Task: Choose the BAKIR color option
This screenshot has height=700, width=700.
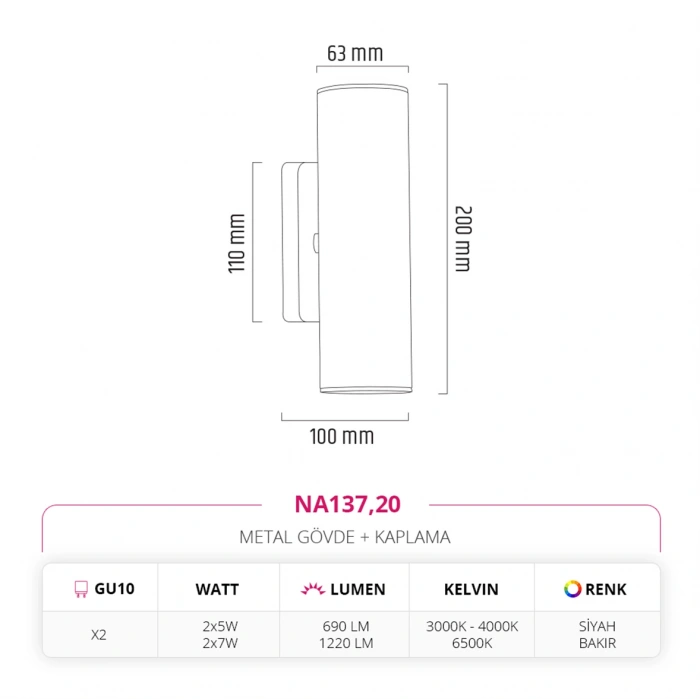Action: pos(599,643)
